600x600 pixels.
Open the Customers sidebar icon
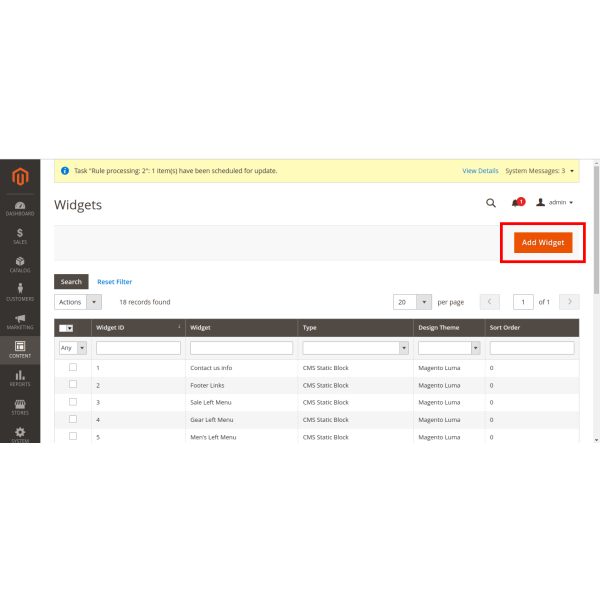(19, 293)
